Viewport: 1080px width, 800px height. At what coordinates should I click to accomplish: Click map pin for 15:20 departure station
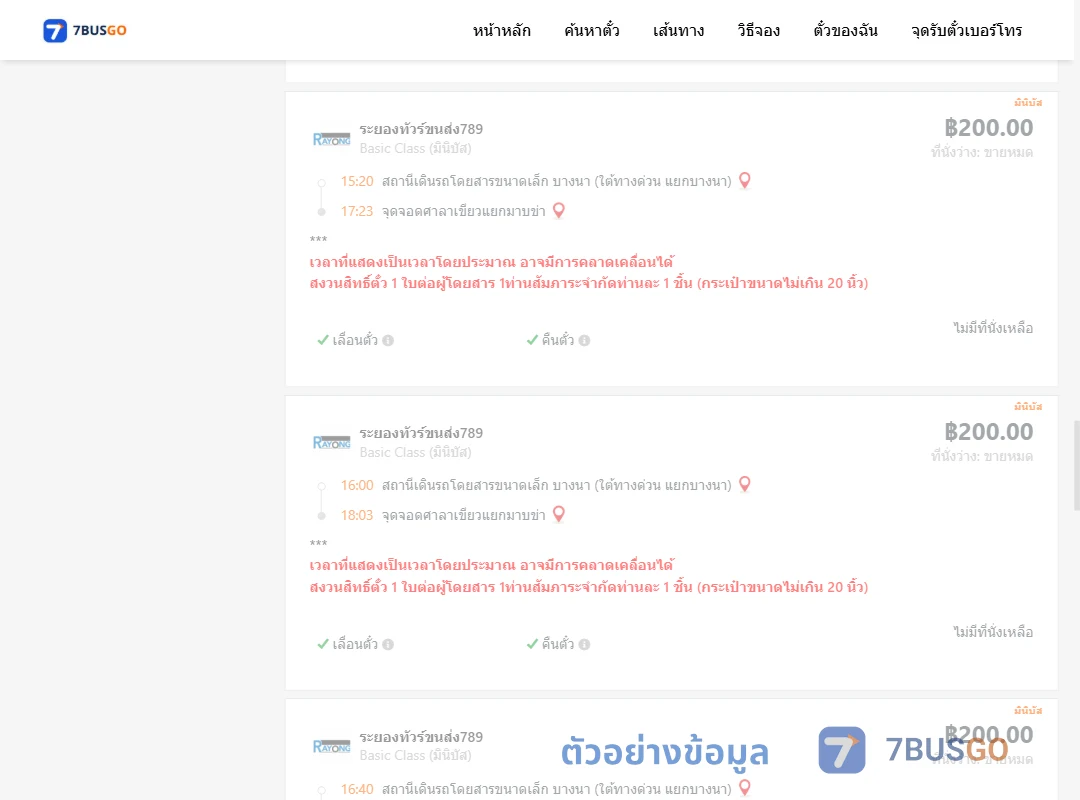[x=745, y=181]
